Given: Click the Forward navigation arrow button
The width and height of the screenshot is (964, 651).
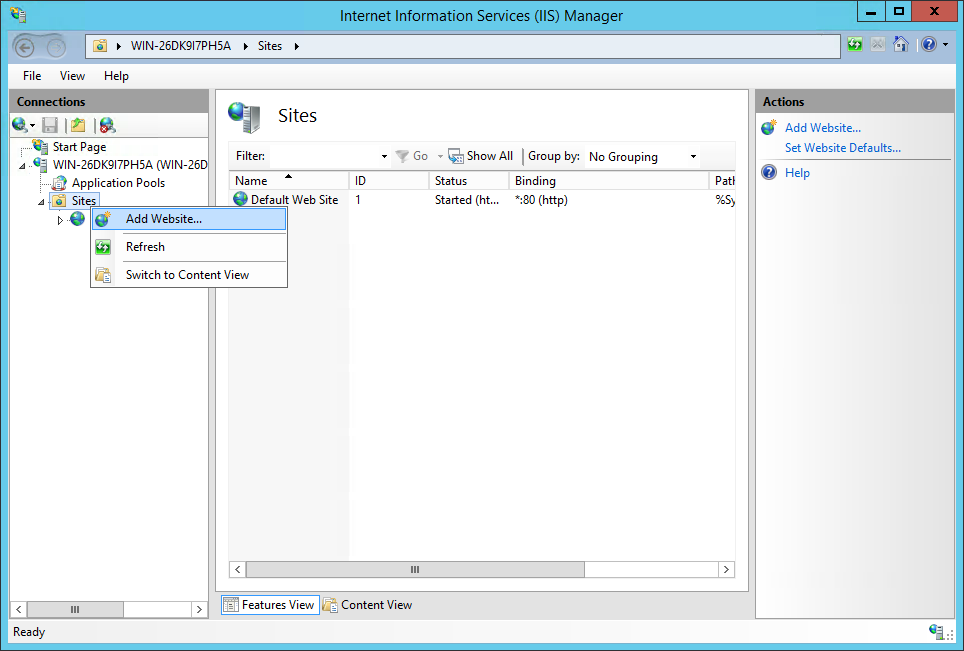Looking at the screenshot, I should [x=56, y=47].
